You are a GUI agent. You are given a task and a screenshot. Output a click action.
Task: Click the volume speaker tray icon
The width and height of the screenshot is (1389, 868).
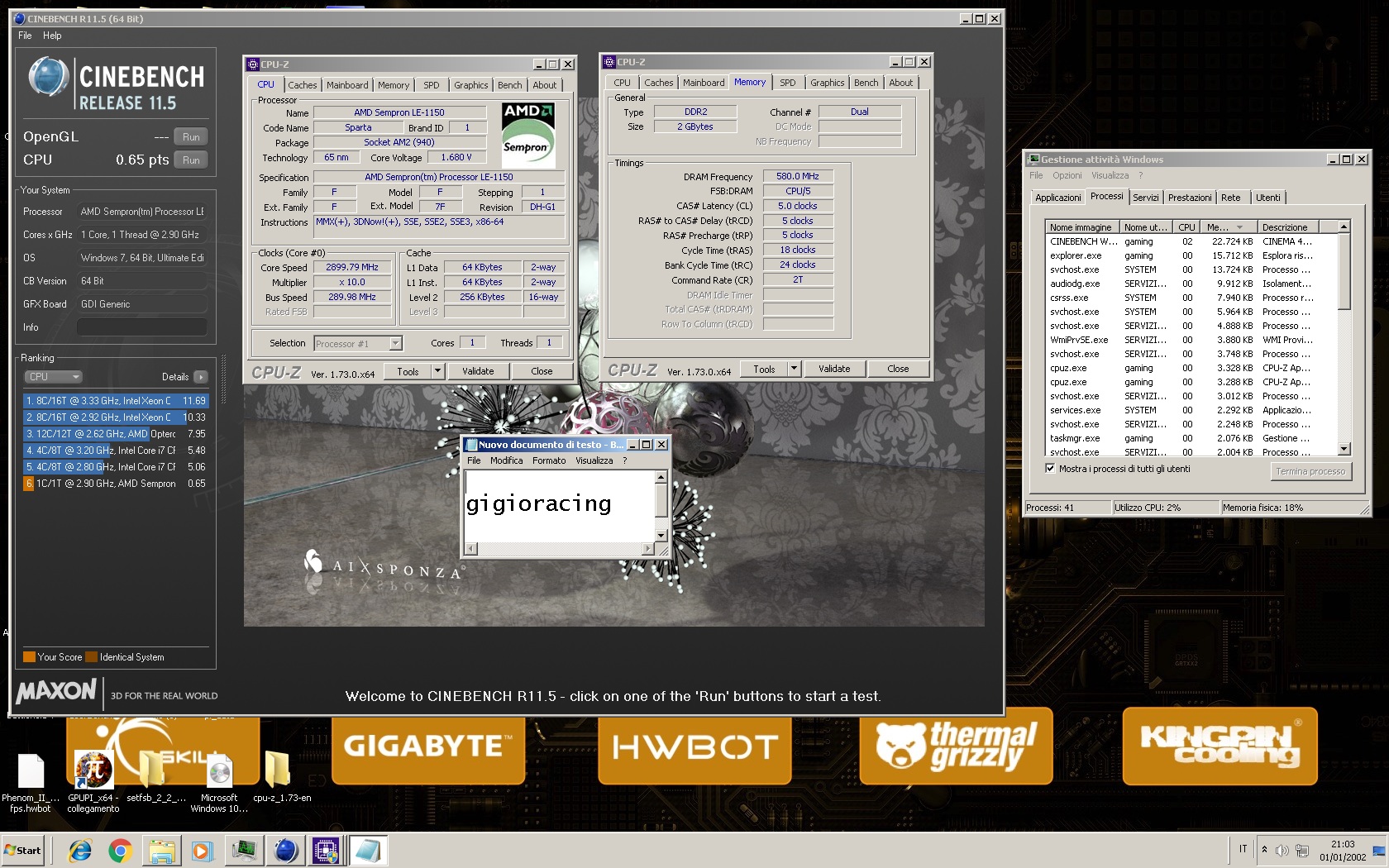1282,850
